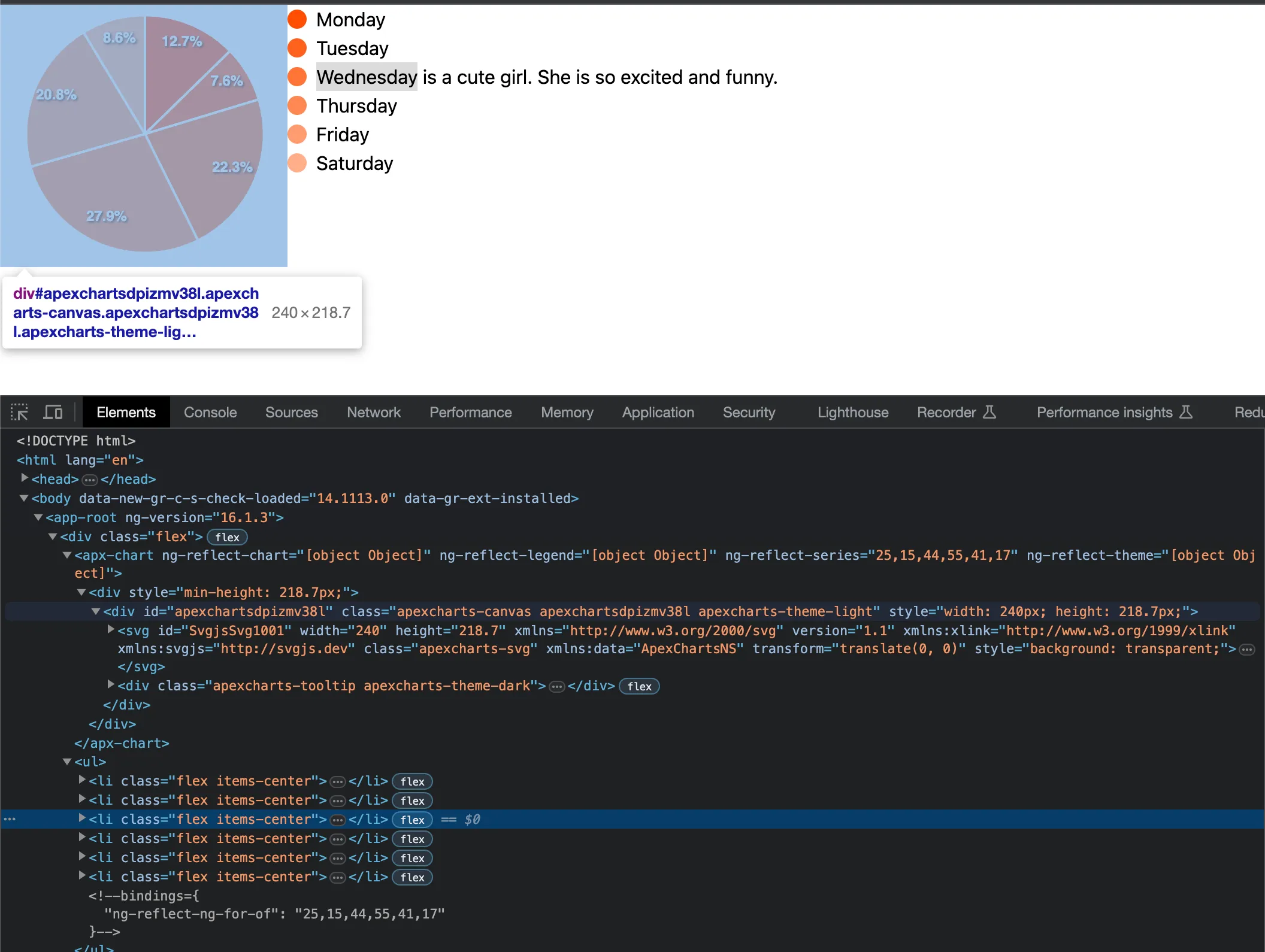This screenshot has height=952, width=1265.
Task: Collapse the ul element node
Action: click(x=67, y=762)
